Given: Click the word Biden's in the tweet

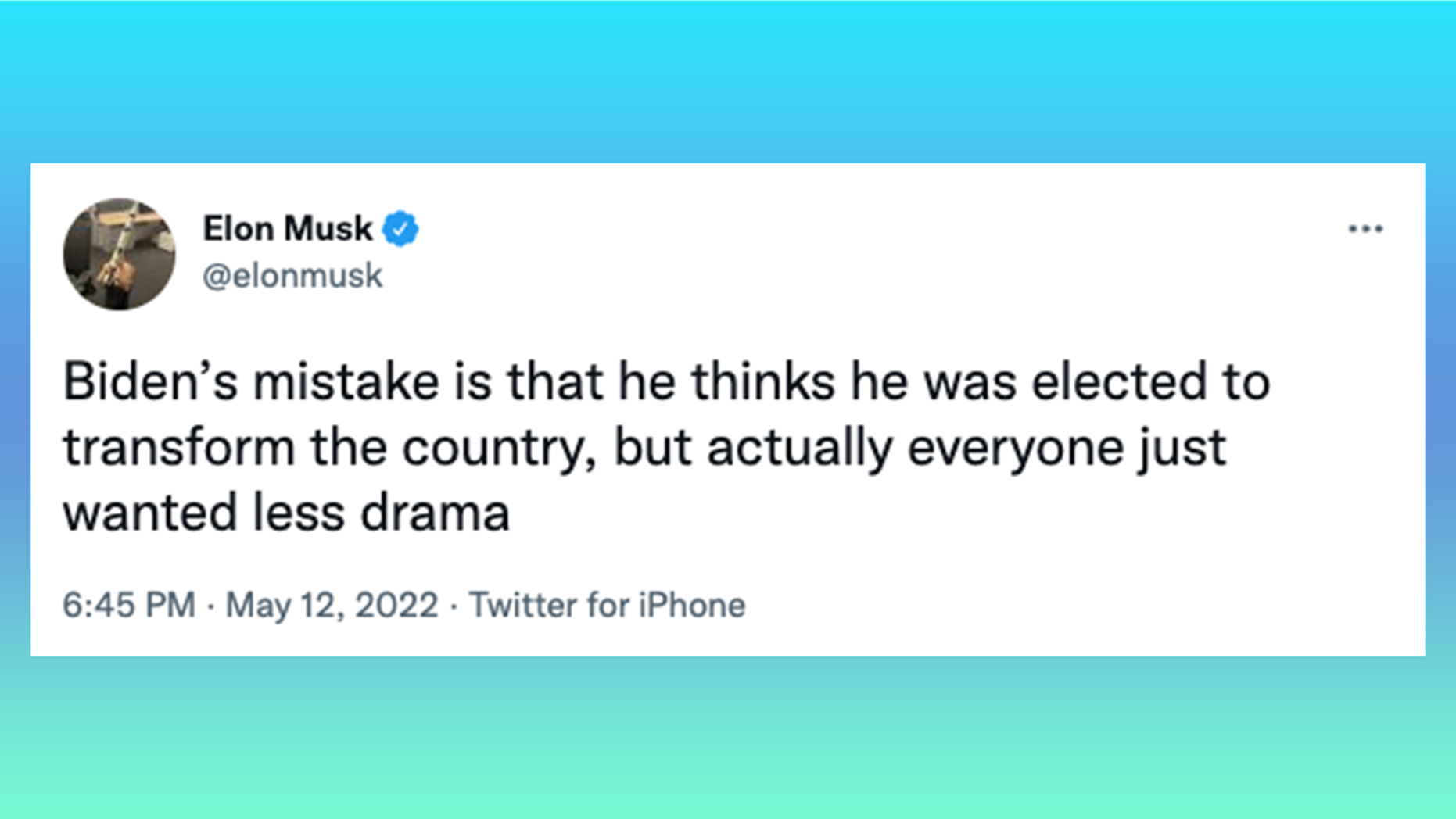Looking at the screenshot, I should click(150, 381).
